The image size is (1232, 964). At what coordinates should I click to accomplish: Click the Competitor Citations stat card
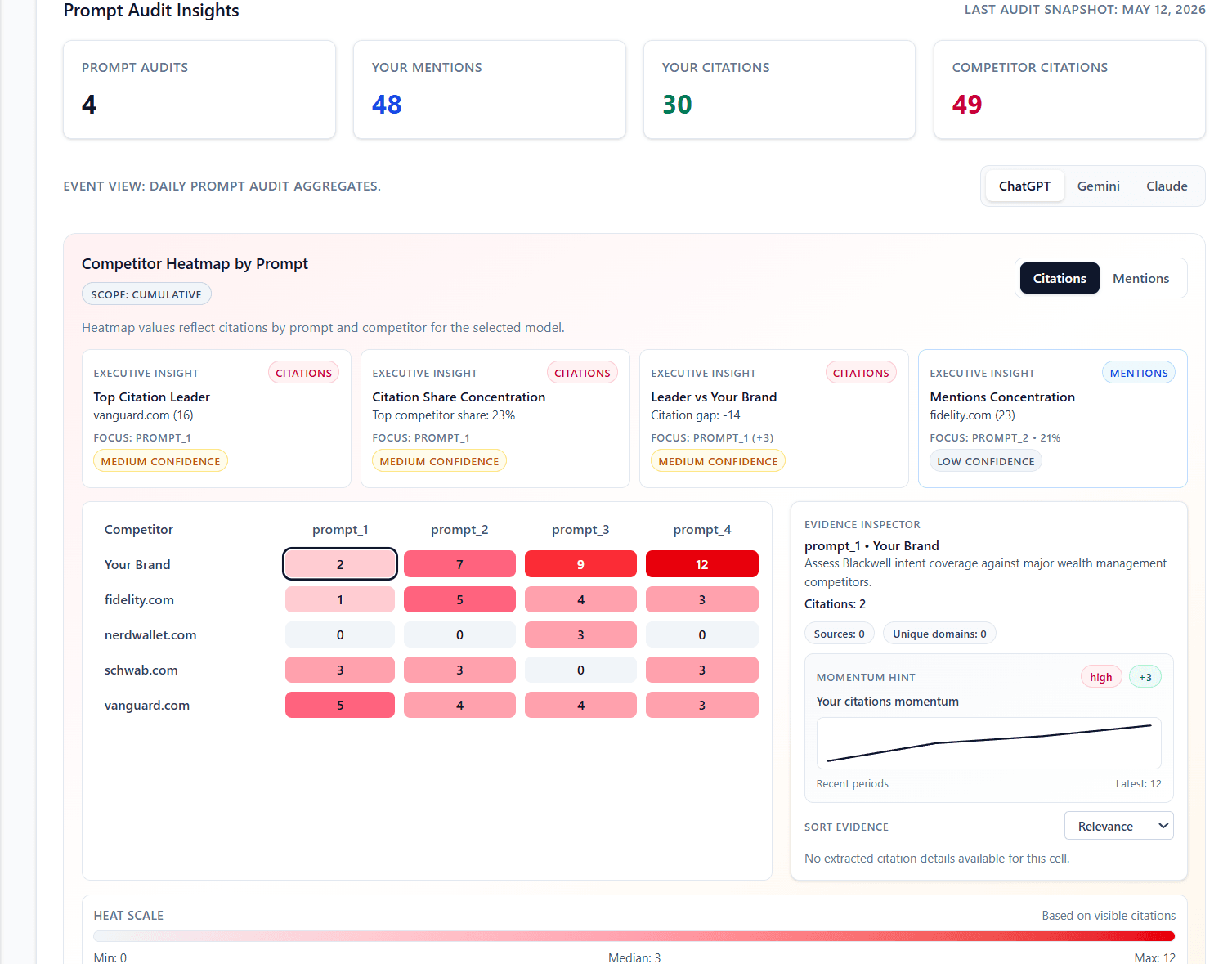[x=1069, y=90]
